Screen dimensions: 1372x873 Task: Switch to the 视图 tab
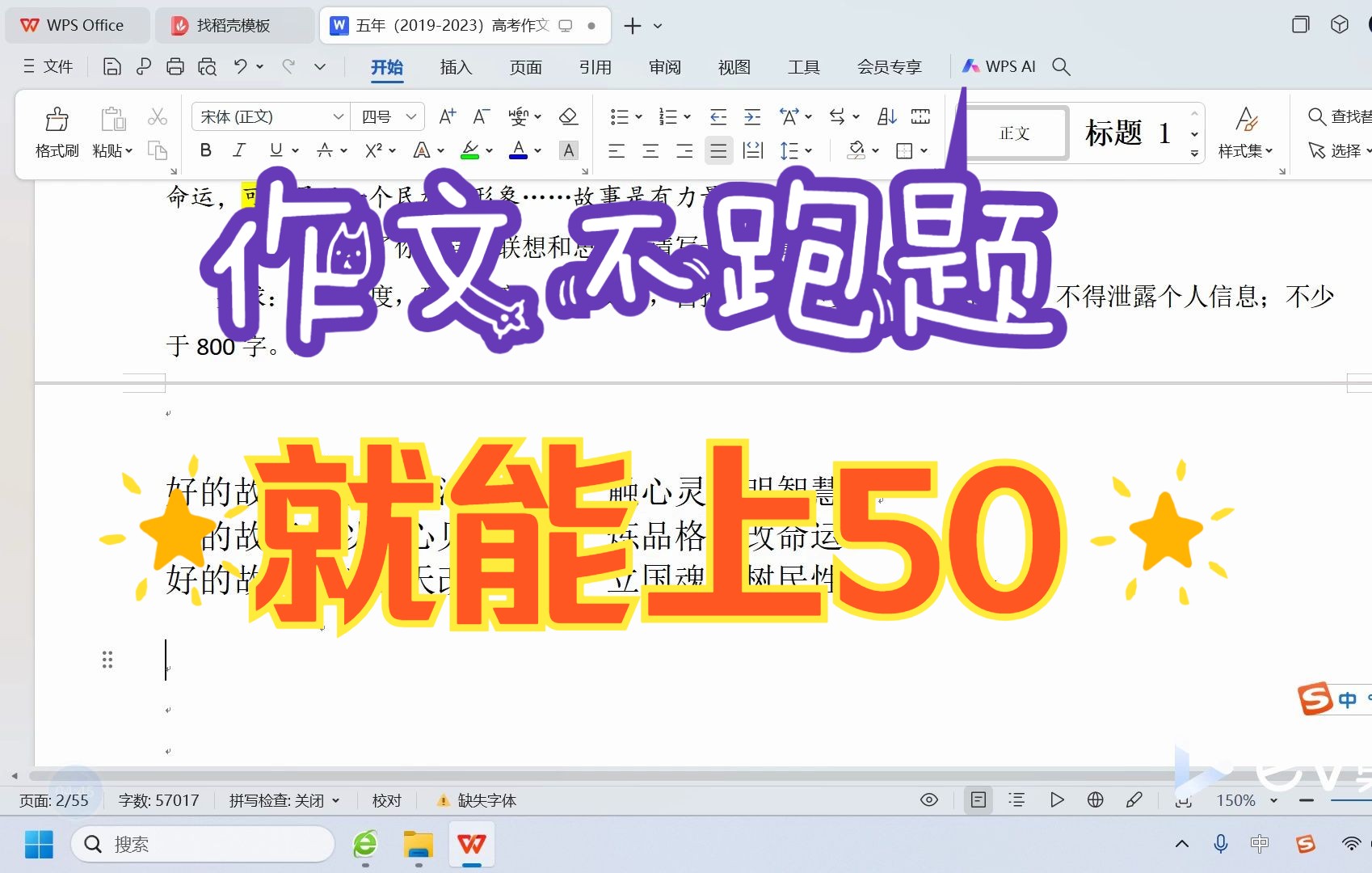point(734,67)
